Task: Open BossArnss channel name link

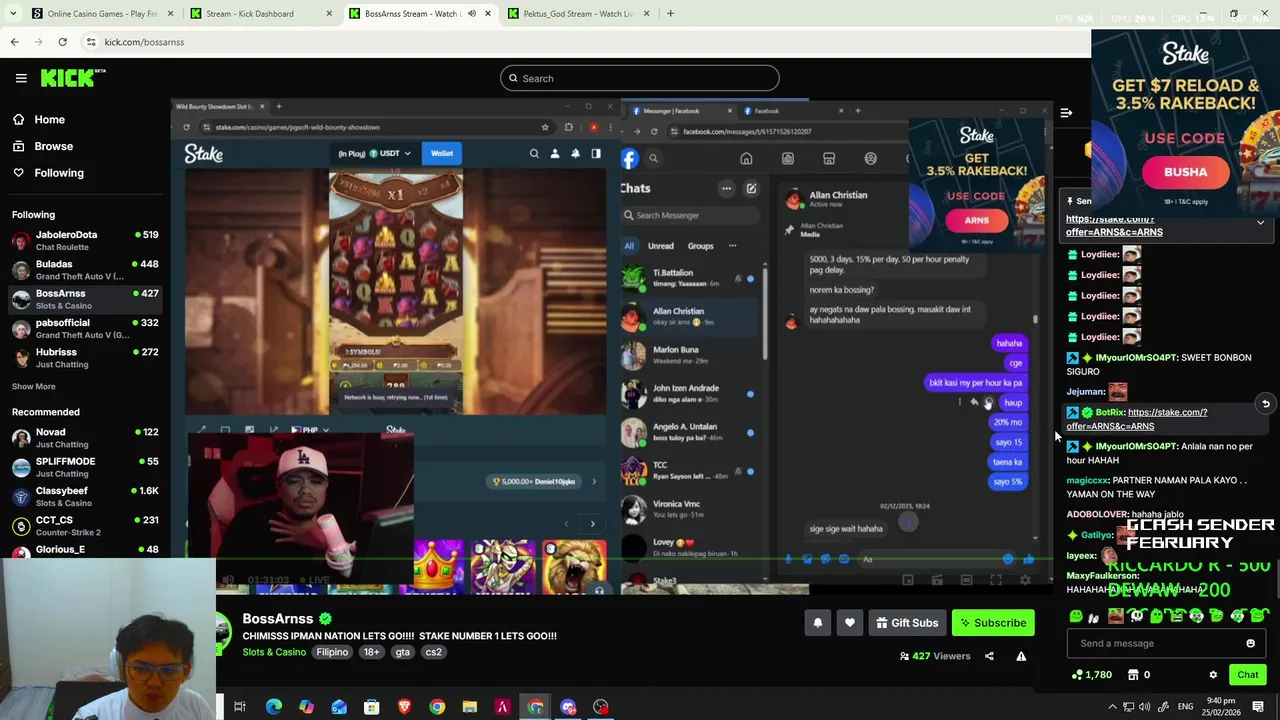Action: [278, 619]
